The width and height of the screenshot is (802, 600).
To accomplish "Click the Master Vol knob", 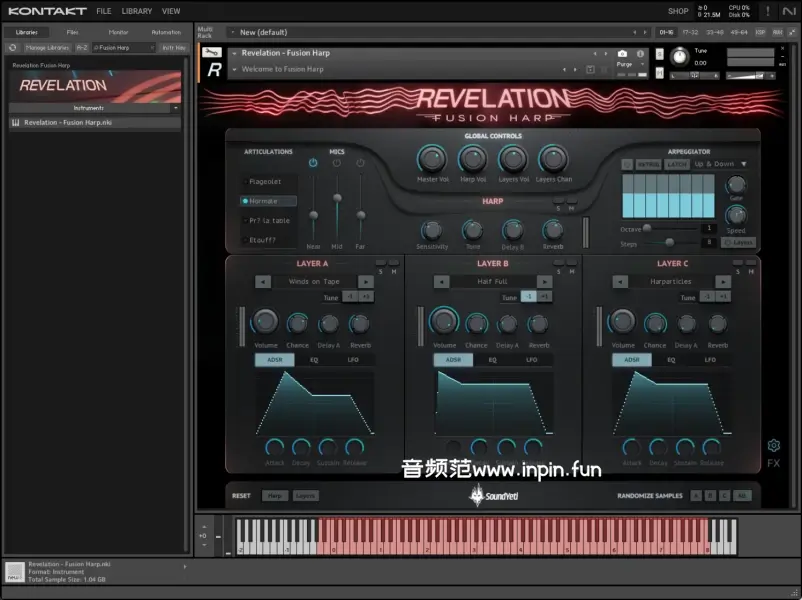I will (x=432, y=158).
